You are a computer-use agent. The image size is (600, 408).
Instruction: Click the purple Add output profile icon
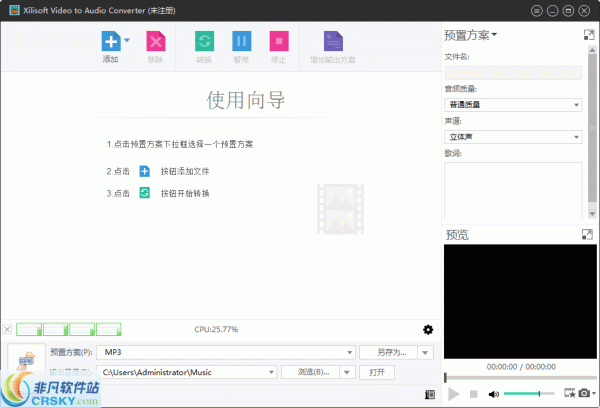(x=333, y=41)
